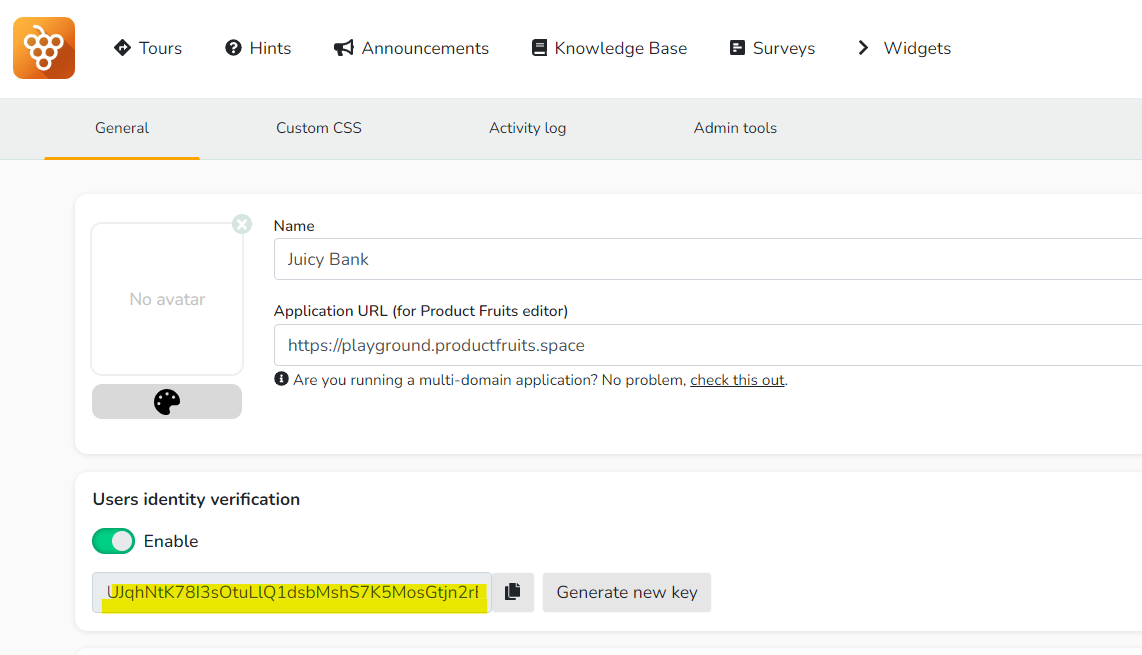Open the Hints section
The width and height of the screenshot is (1142, 655).
[x=258, y=48]
